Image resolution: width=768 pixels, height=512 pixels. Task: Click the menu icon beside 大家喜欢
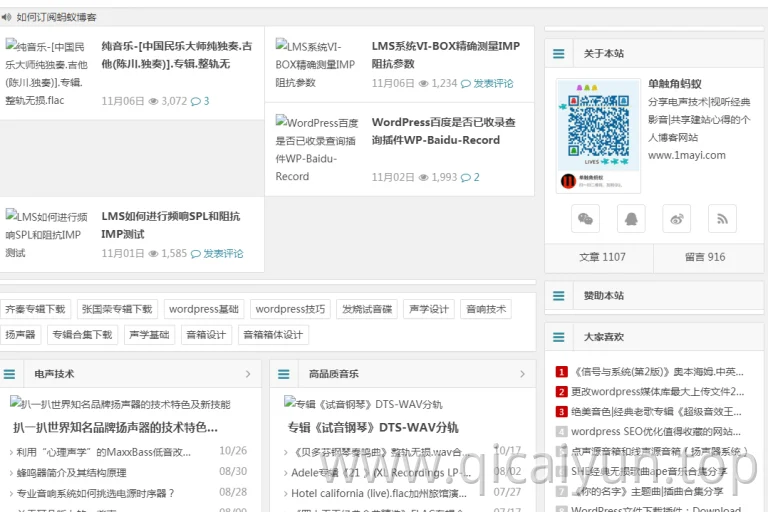click(558, 337)
